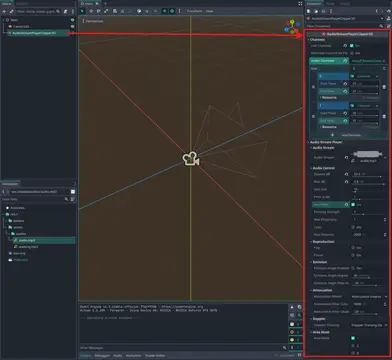Click the clear output icon in bottom panel
392x360 pixels.
pos(292,307)
